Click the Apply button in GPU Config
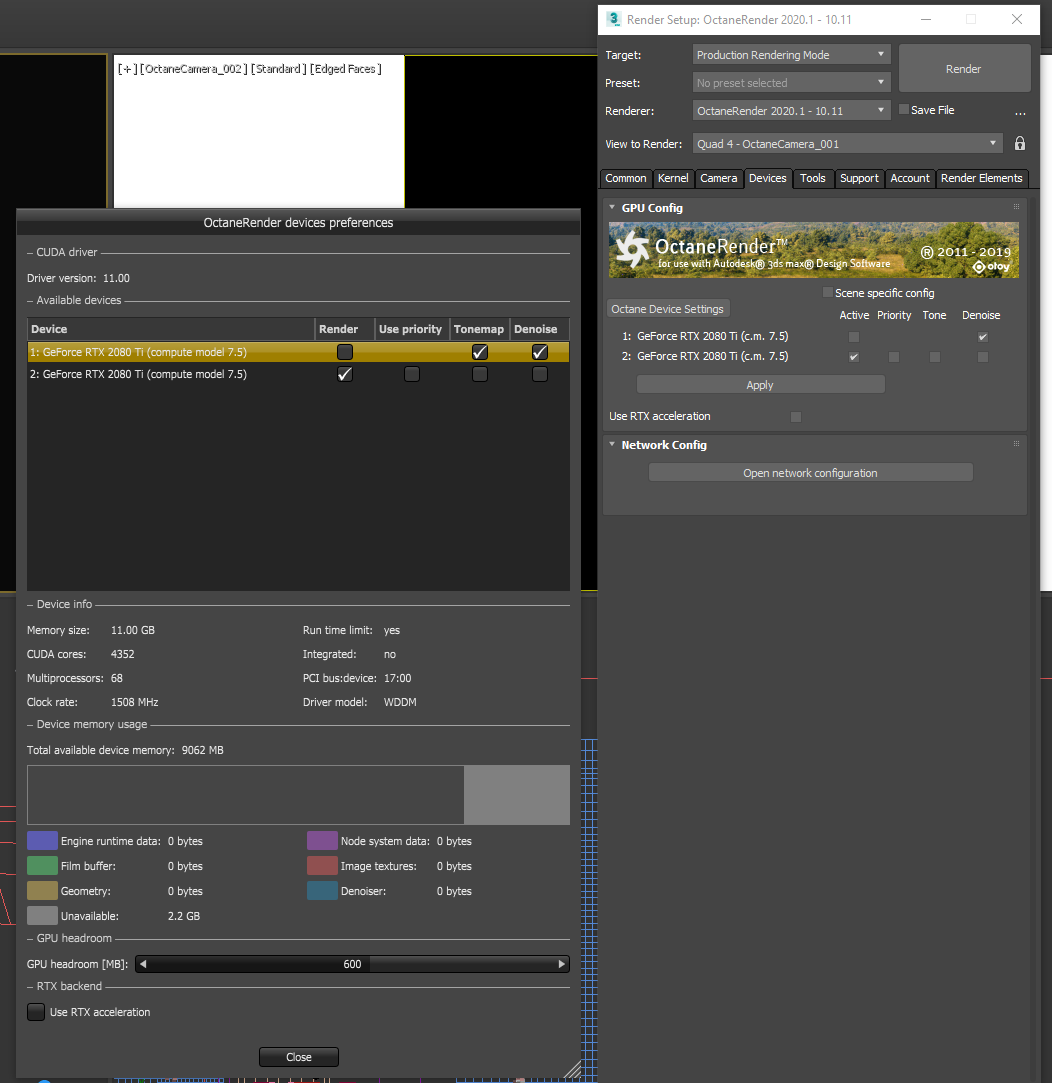 [761, 385]
